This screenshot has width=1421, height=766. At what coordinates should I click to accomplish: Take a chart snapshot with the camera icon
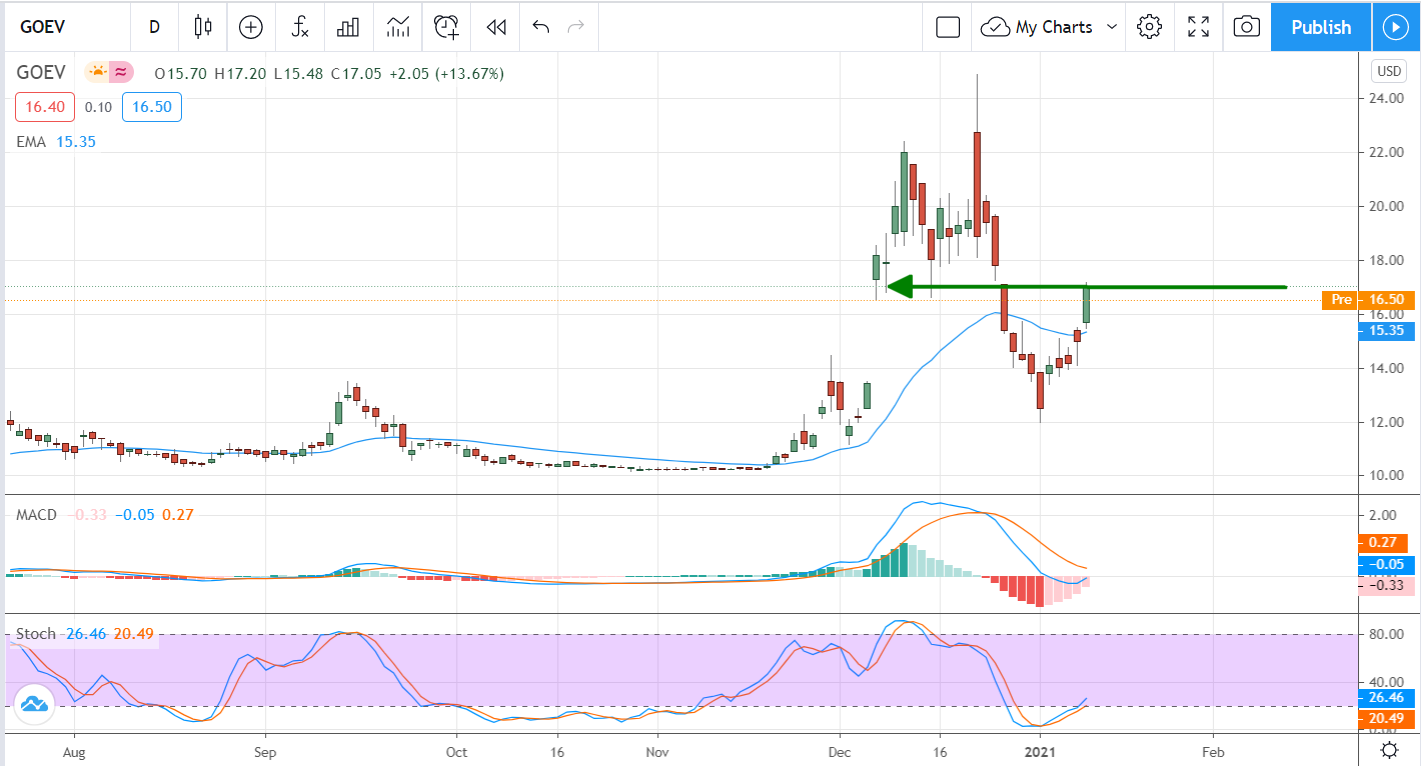pyautogui.click(x=1246, y=27)
